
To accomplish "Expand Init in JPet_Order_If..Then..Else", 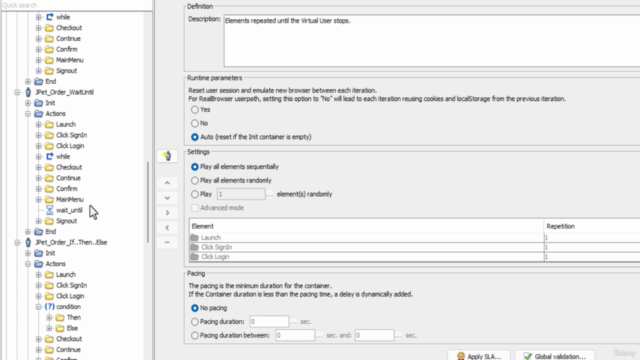I will (28, 253).
